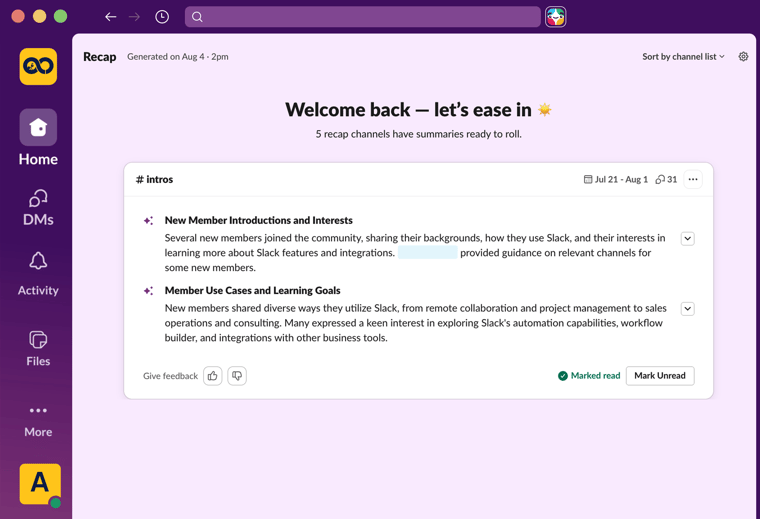Click the green presence dot on avatar

tap(55, 503)
